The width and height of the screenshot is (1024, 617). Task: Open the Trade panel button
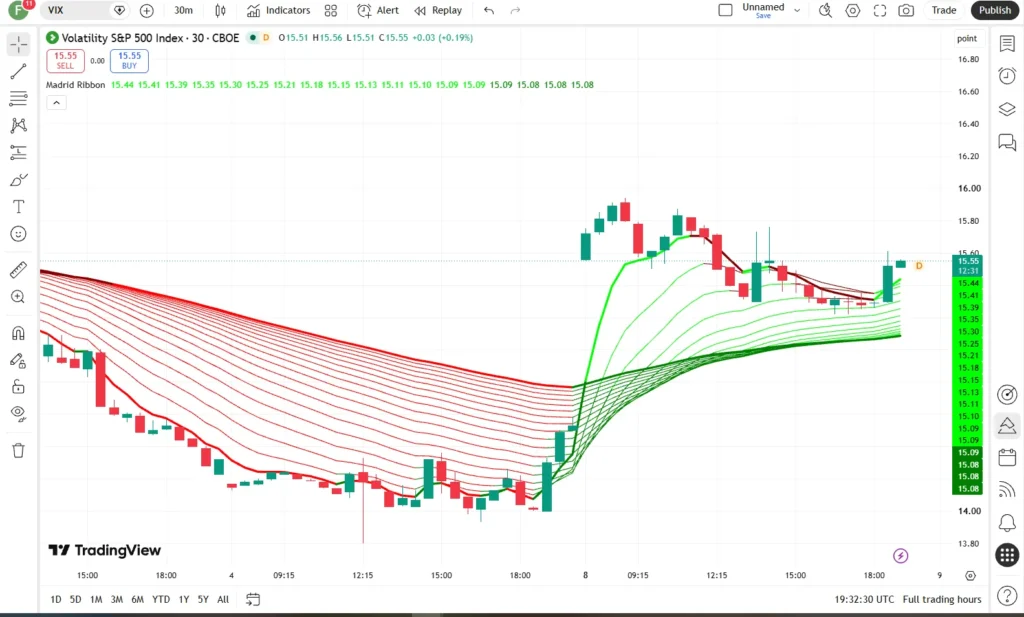coord(944,10)
